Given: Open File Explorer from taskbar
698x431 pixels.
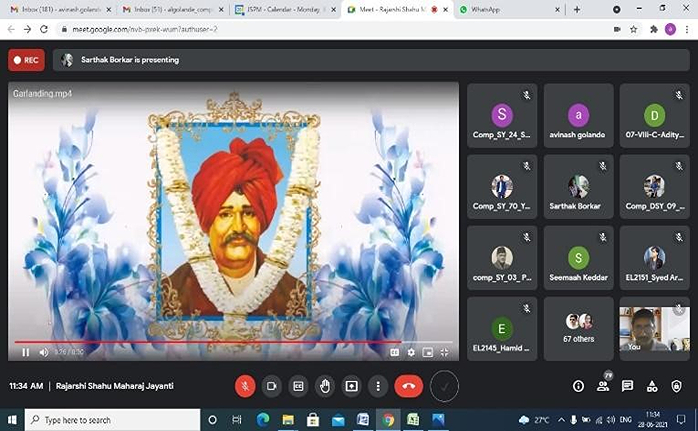Looking at the screenshot, I should click(288, 420).
